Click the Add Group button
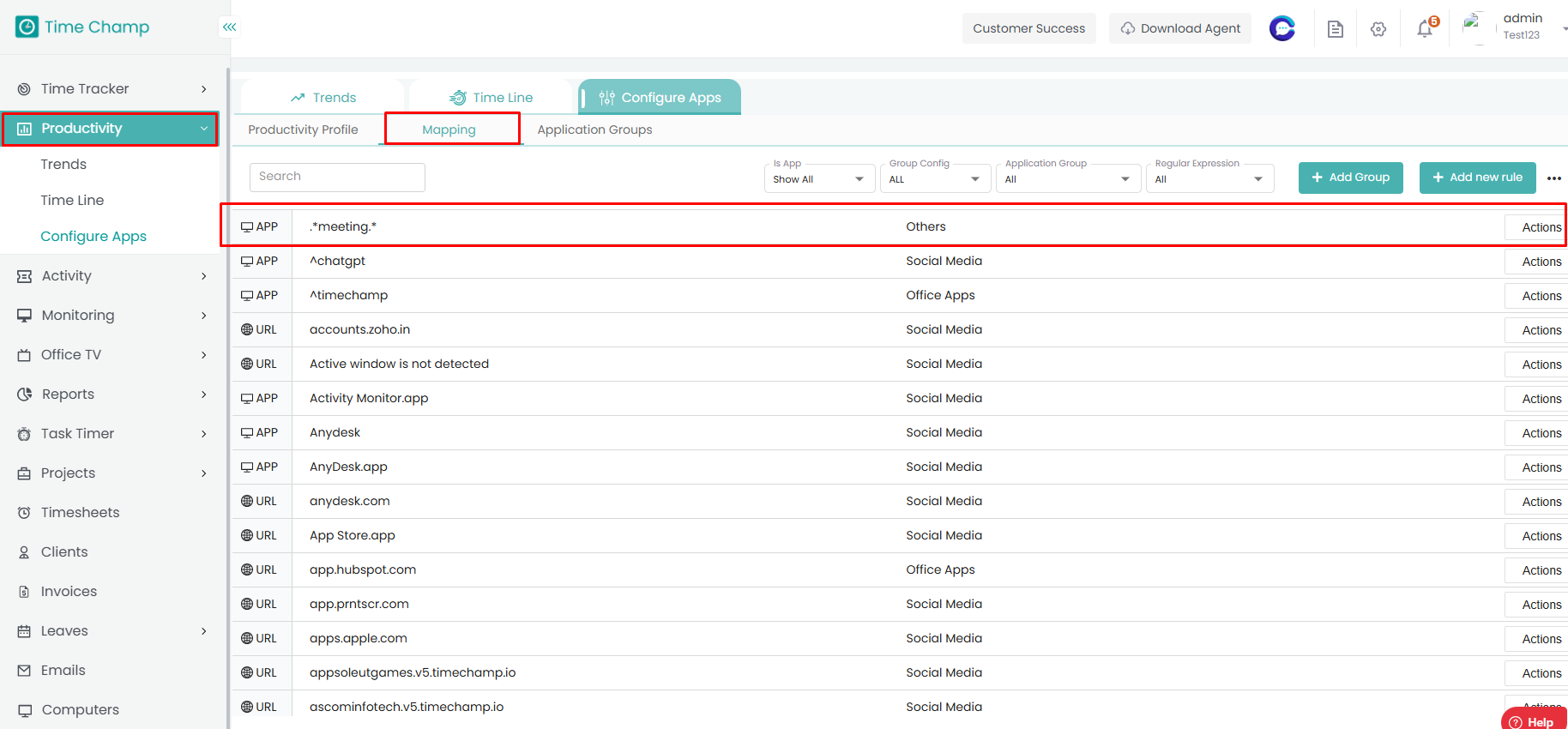1568x729 pixels. click(1350, 178)
